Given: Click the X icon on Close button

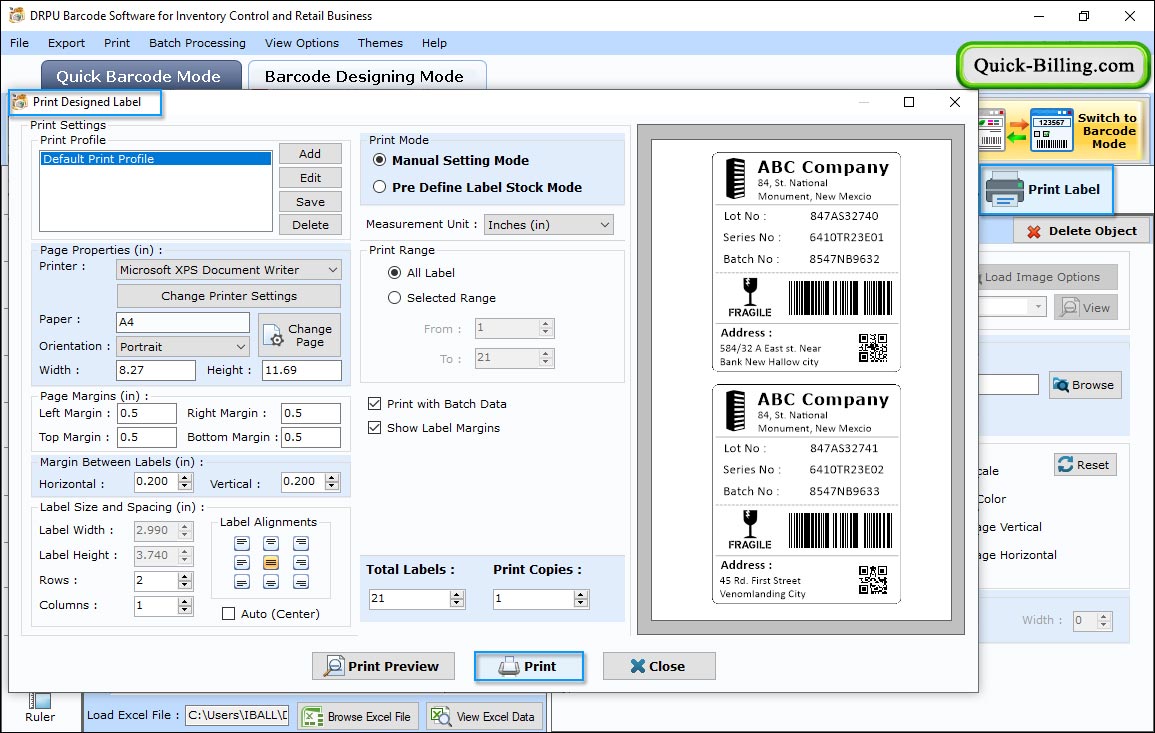Looking at the screenshot, I should [x=638, y=666].
